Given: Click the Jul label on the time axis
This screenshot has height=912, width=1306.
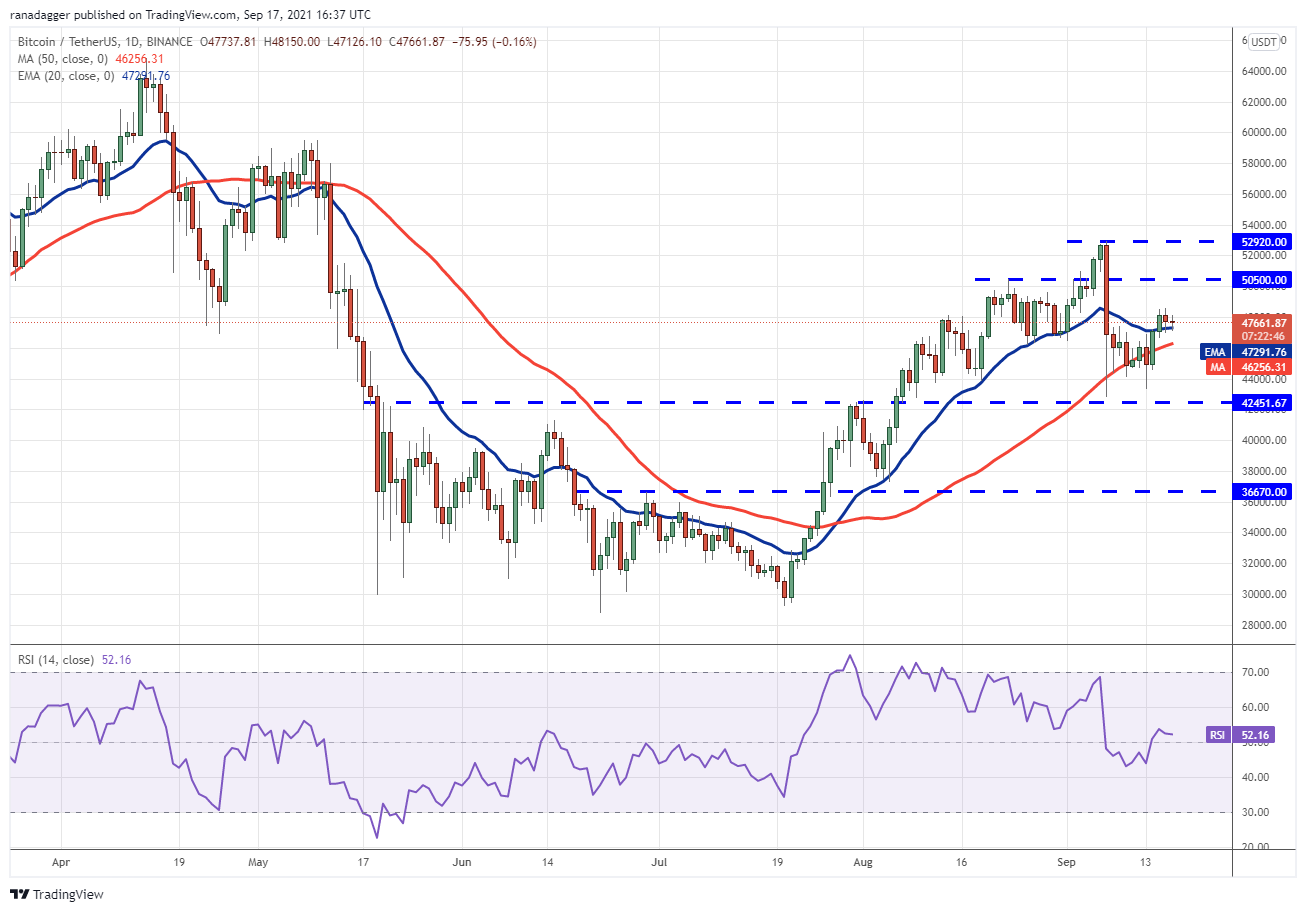Looking at the screenshot, I should coord(660,860).
